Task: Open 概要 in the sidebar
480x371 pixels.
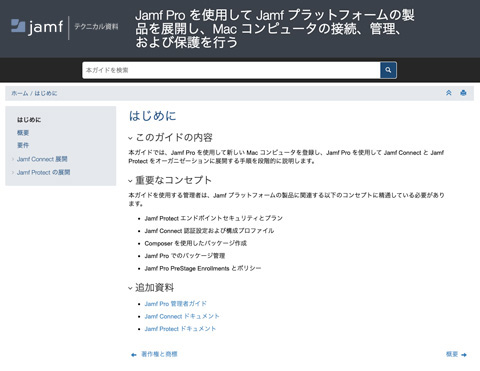Action: point(23,133)
